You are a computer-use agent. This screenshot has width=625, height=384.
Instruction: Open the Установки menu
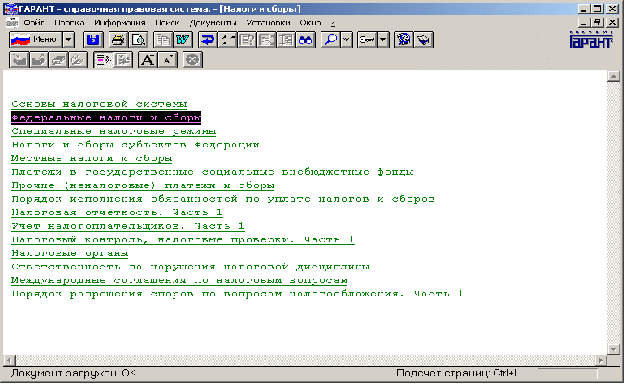268,23
